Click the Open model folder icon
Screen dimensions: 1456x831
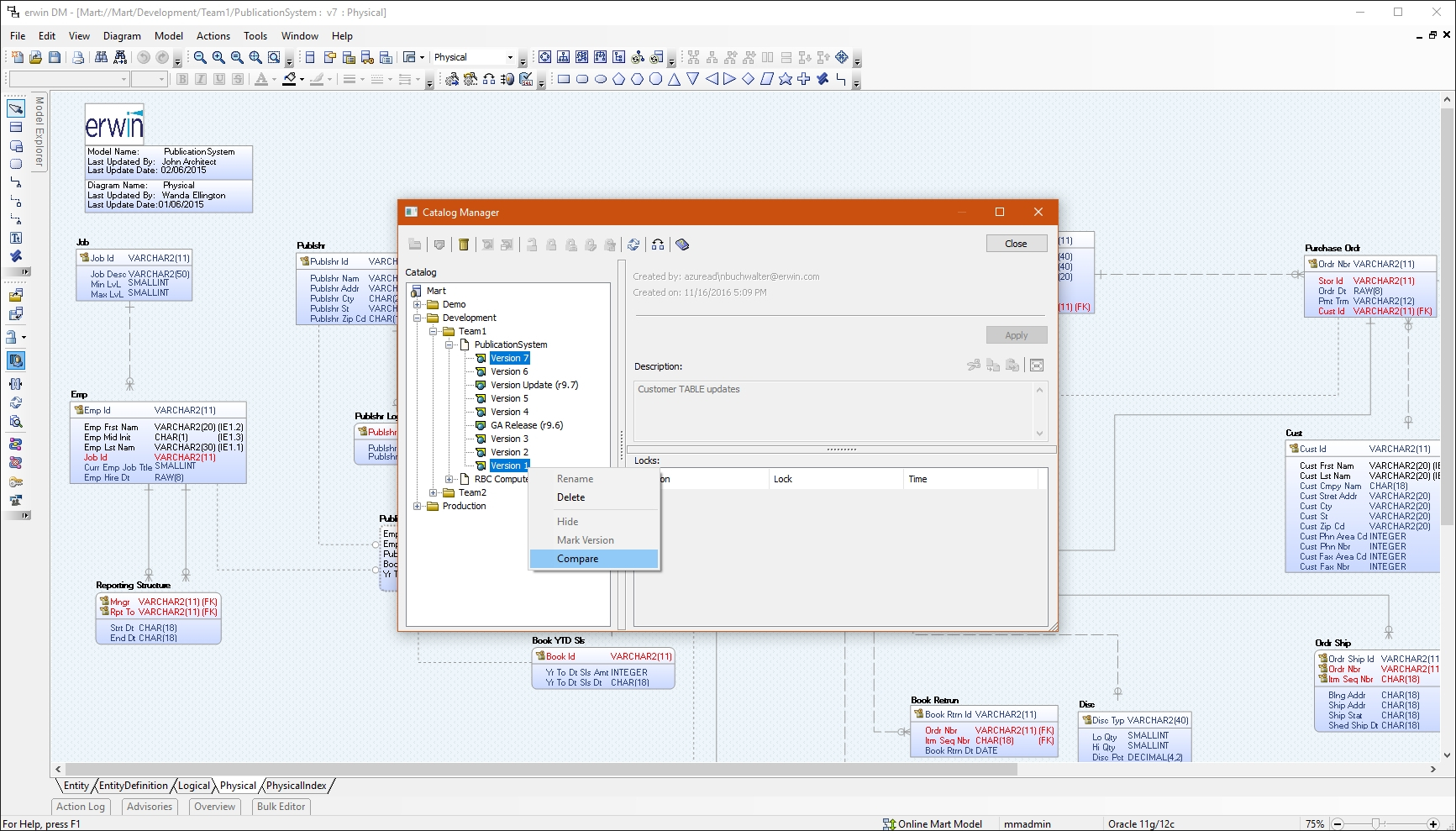coord(35,57)
